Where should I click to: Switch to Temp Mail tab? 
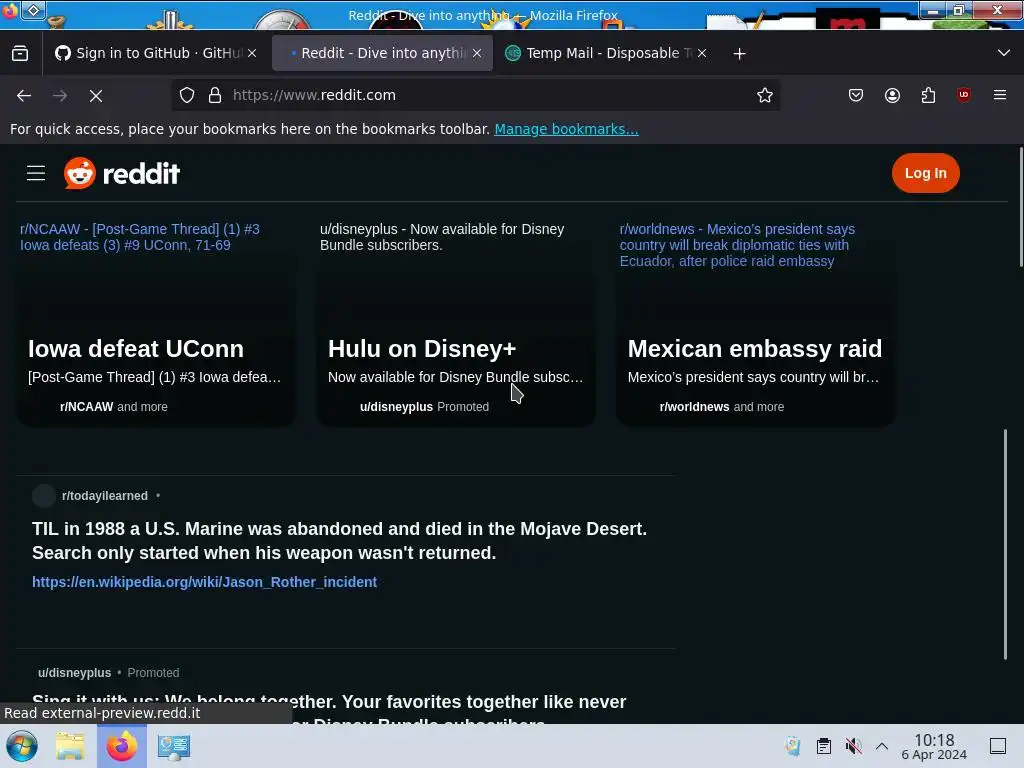[x=606, y=54]
